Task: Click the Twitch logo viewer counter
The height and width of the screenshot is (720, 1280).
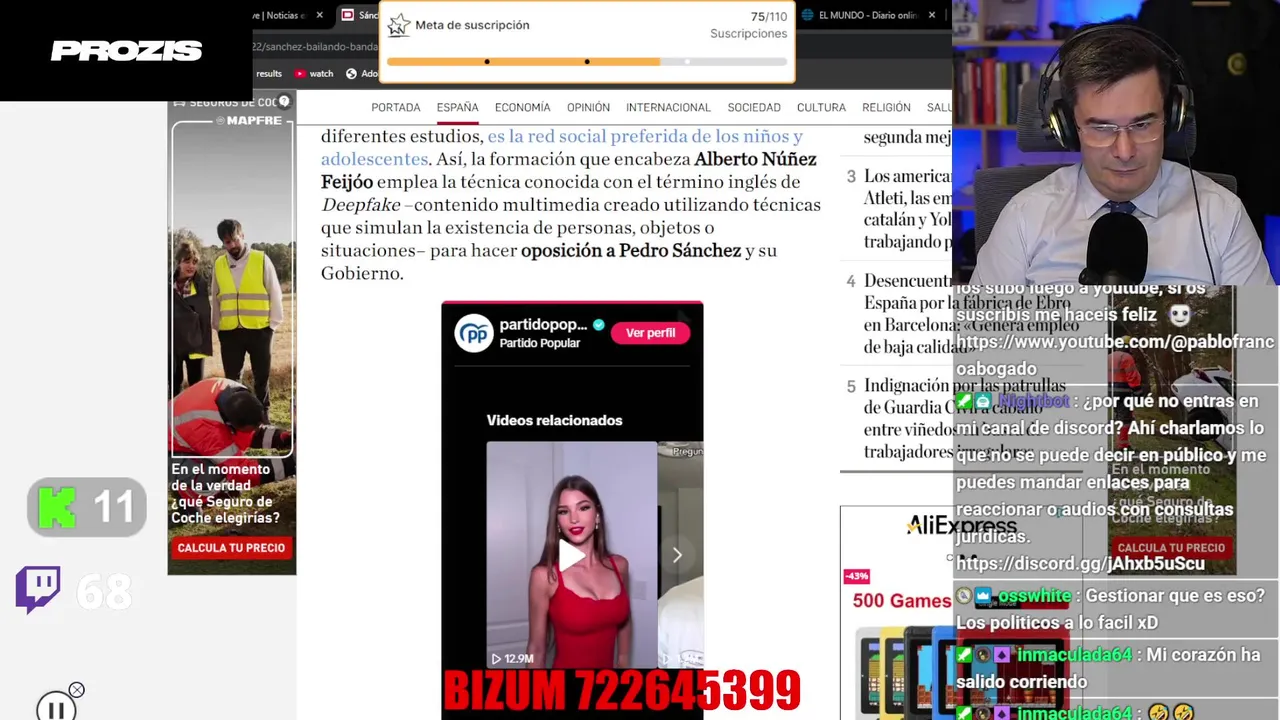Action: [74, 591]
